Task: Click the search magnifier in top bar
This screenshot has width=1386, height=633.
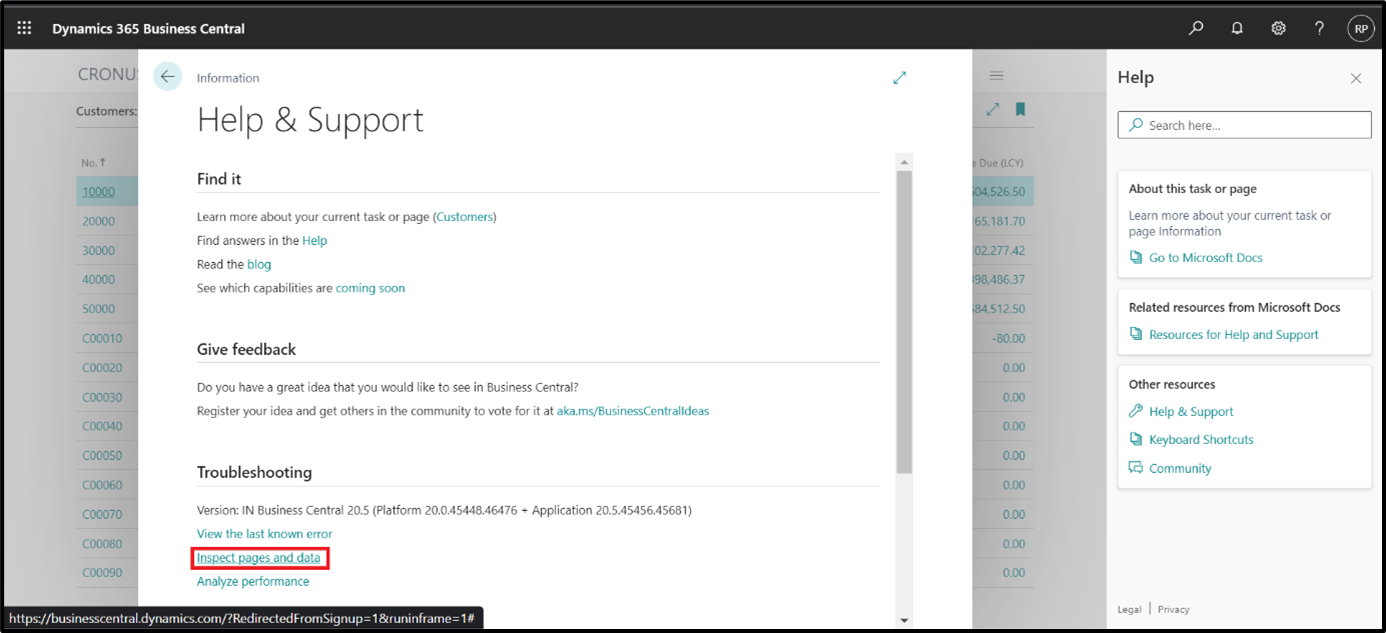Action: tap(1196, 29)
